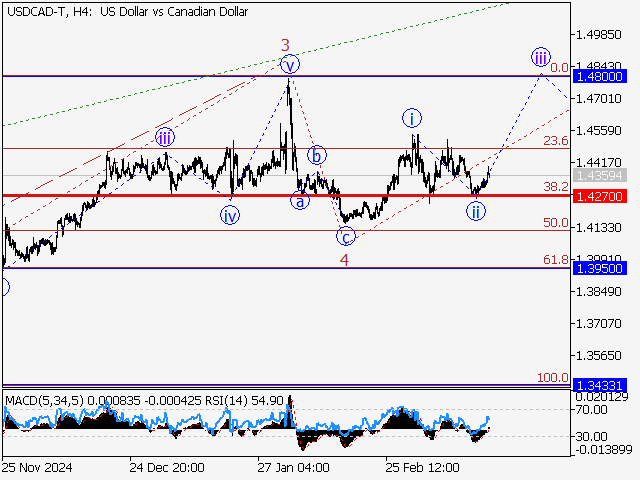Select the 23.6 Fibonacci level label
Viewport: 640px width, 480px height.
(x=556, y=141)
